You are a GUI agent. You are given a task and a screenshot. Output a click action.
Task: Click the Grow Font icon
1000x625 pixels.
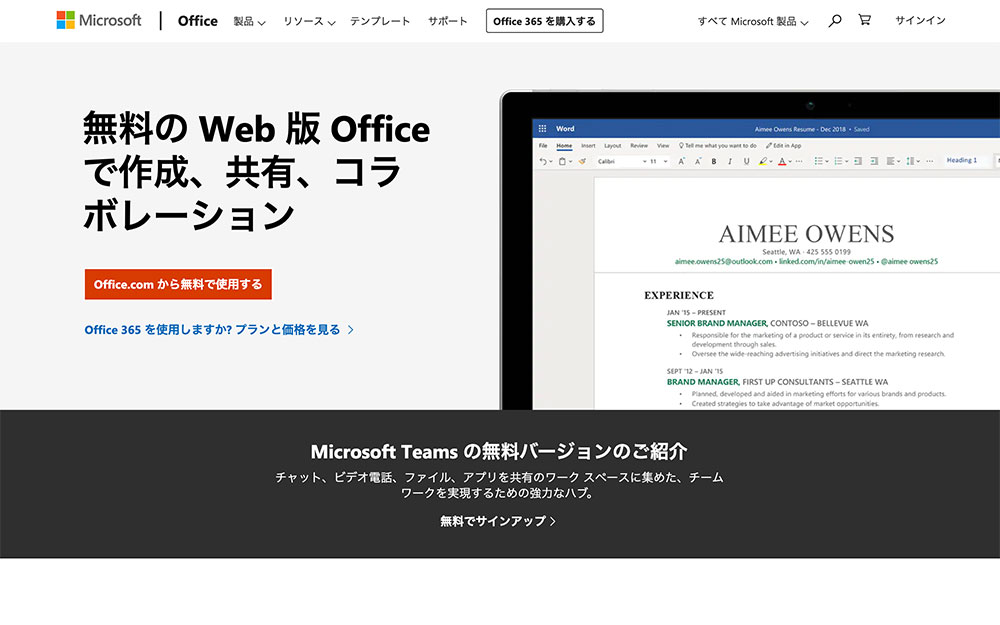[x=682, y=161]
